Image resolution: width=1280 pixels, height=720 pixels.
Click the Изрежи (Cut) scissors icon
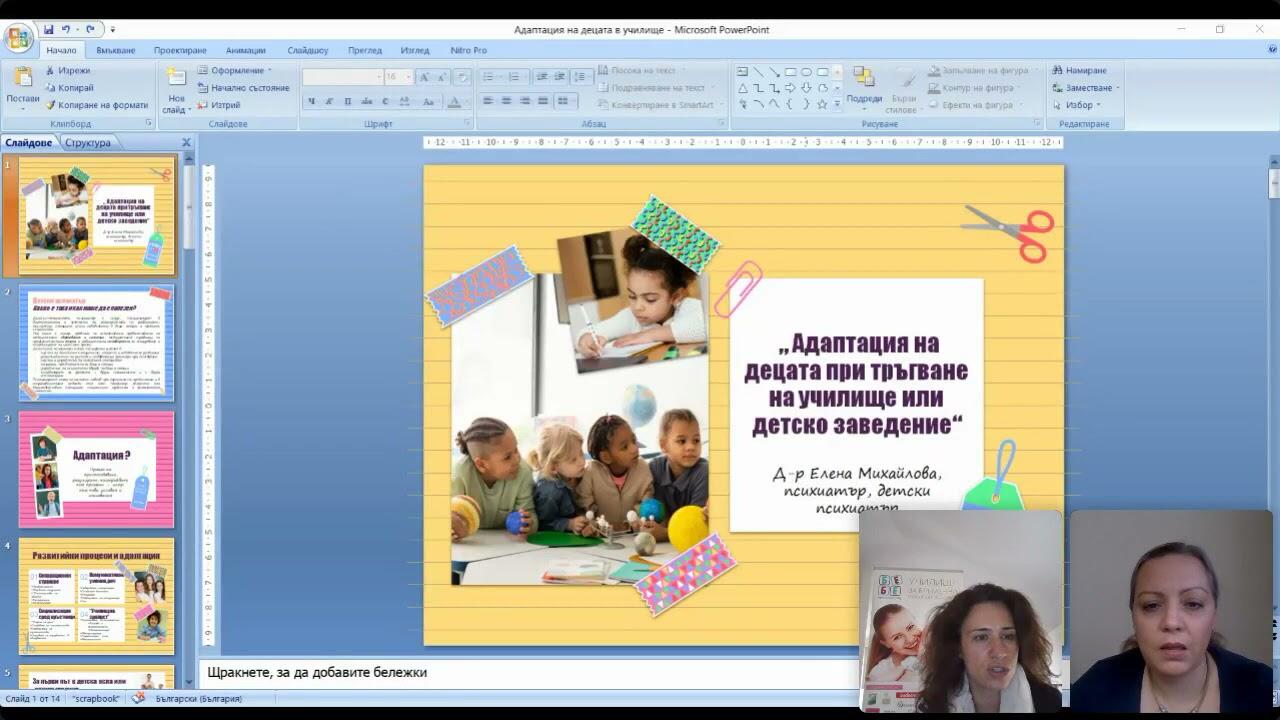click(x=50, y=71)
